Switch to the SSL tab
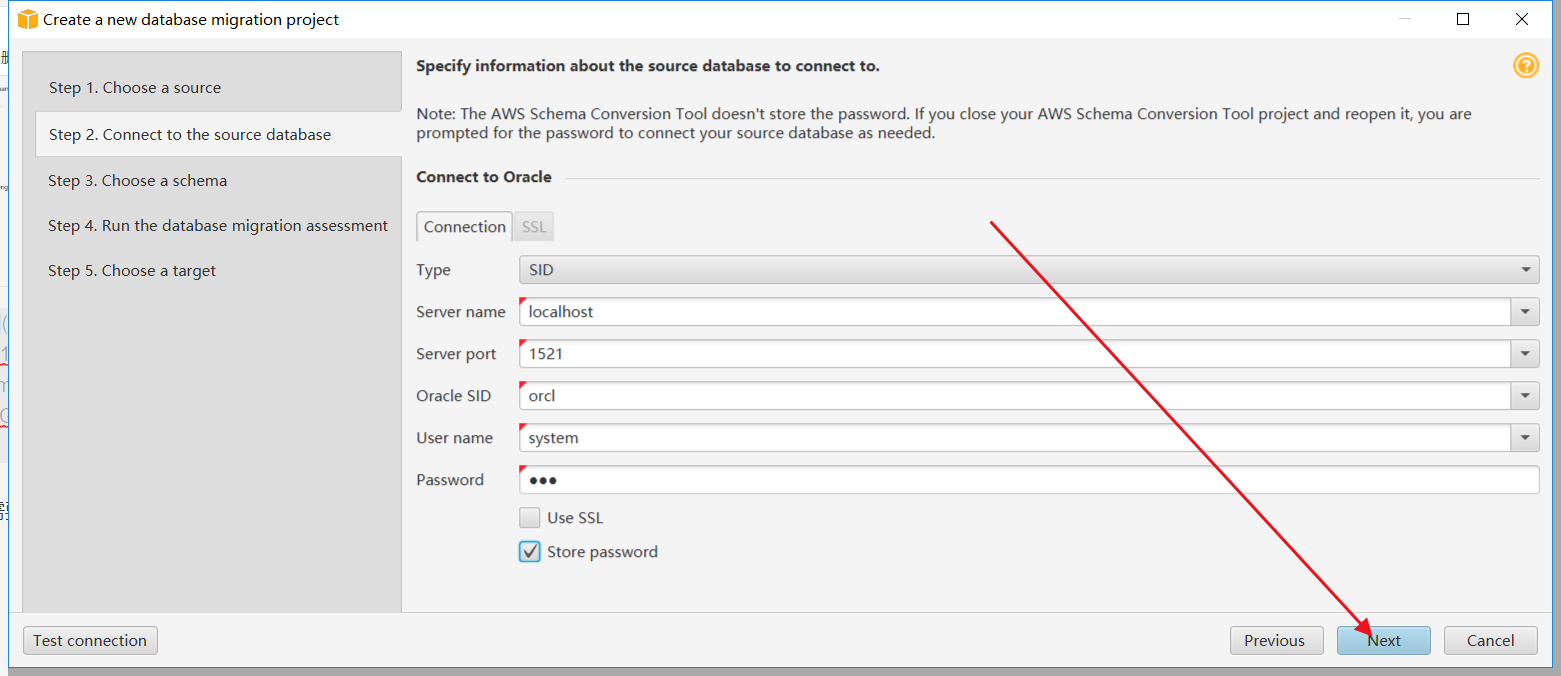The height and width of the screenshot is (676, 1561). [534, 227]
